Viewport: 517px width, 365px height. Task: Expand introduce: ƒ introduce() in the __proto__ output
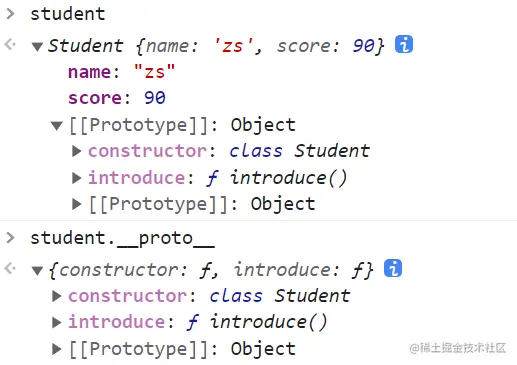[x=57, y=322]
